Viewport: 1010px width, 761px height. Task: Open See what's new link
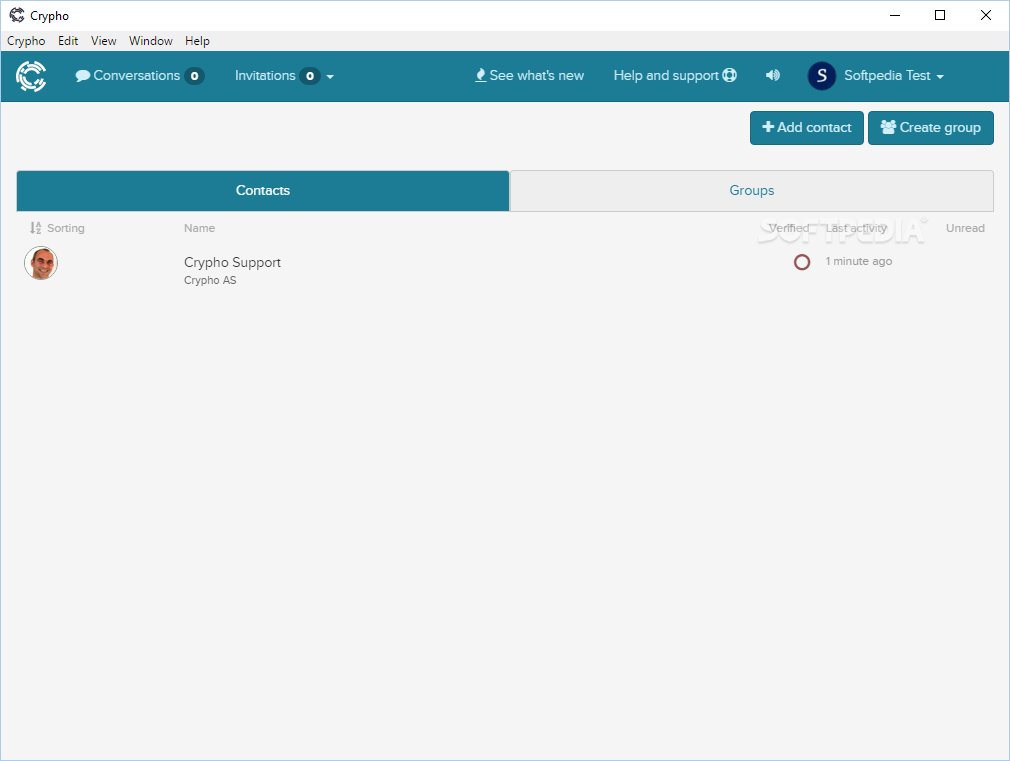[x=529, y=75]
